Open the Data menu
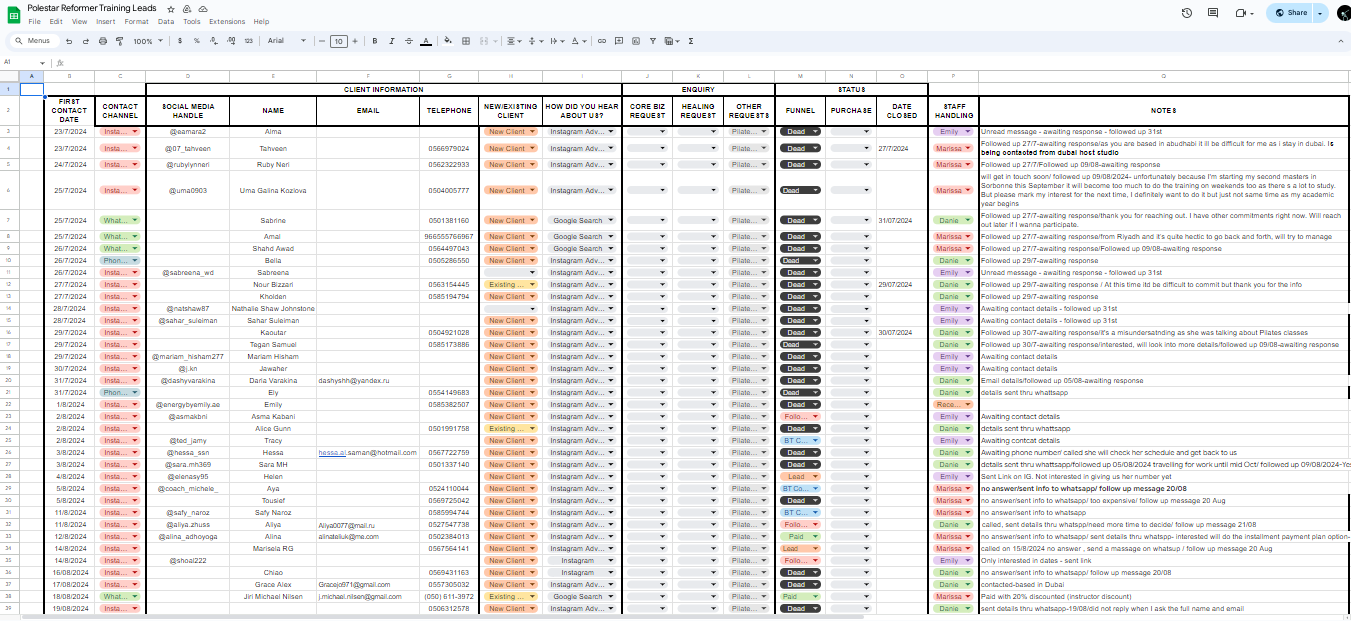Viewport: 1351px width, 621px height. 166,21
